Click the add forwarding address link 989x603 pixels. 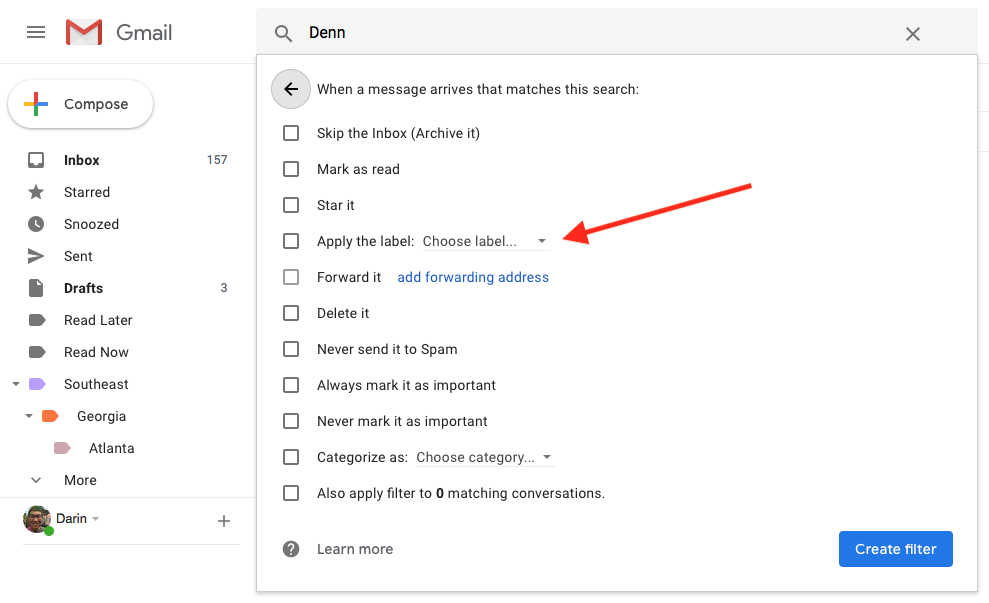point(473,277)
